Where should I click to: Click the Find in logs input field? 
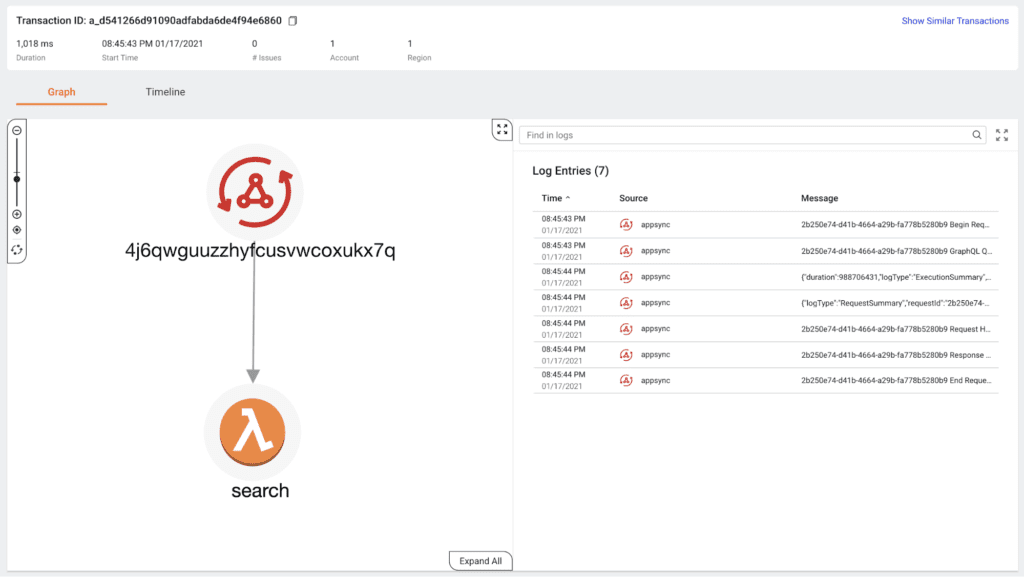tap(740, 133)
